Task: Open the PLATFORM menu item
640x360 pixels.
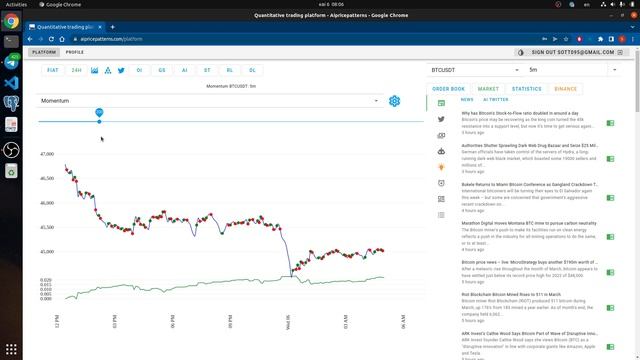Action: coord(44,52)
